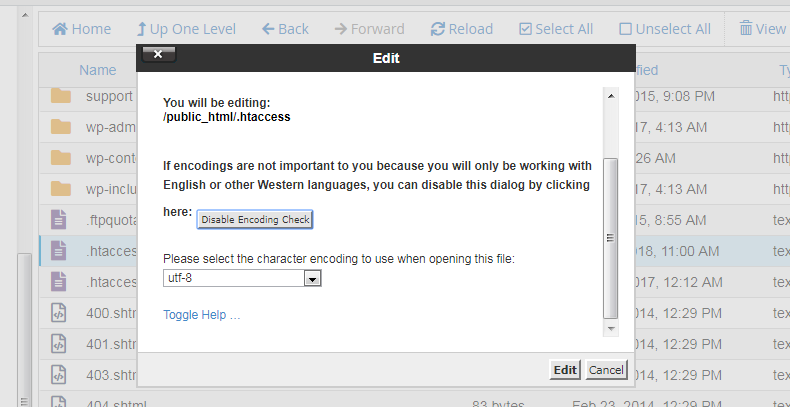Go Up One Level in file manager

click(142, 29)
